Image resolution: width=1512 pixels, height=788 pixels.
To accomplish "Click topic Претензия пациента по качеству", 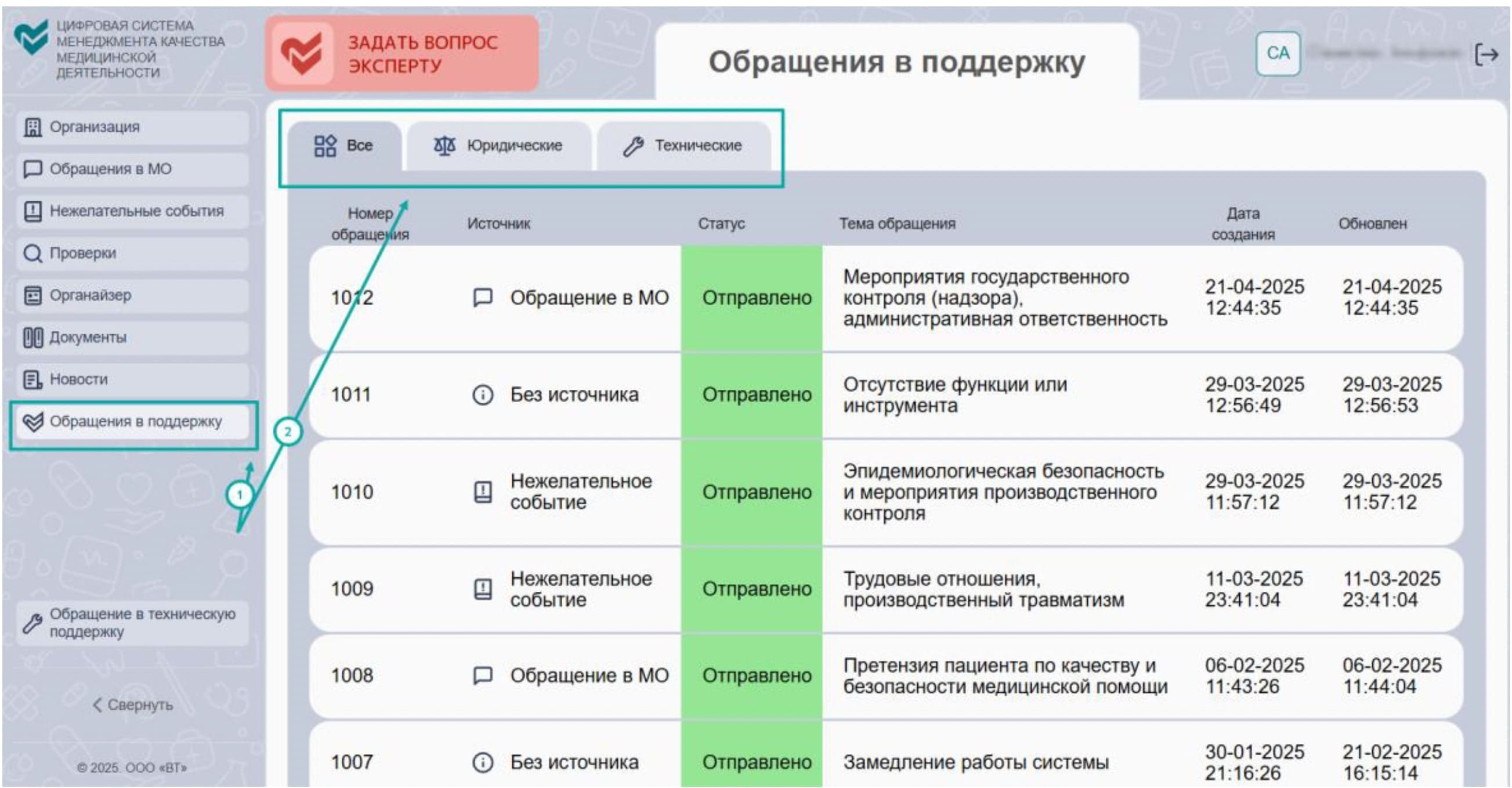I will [1005, 676].
